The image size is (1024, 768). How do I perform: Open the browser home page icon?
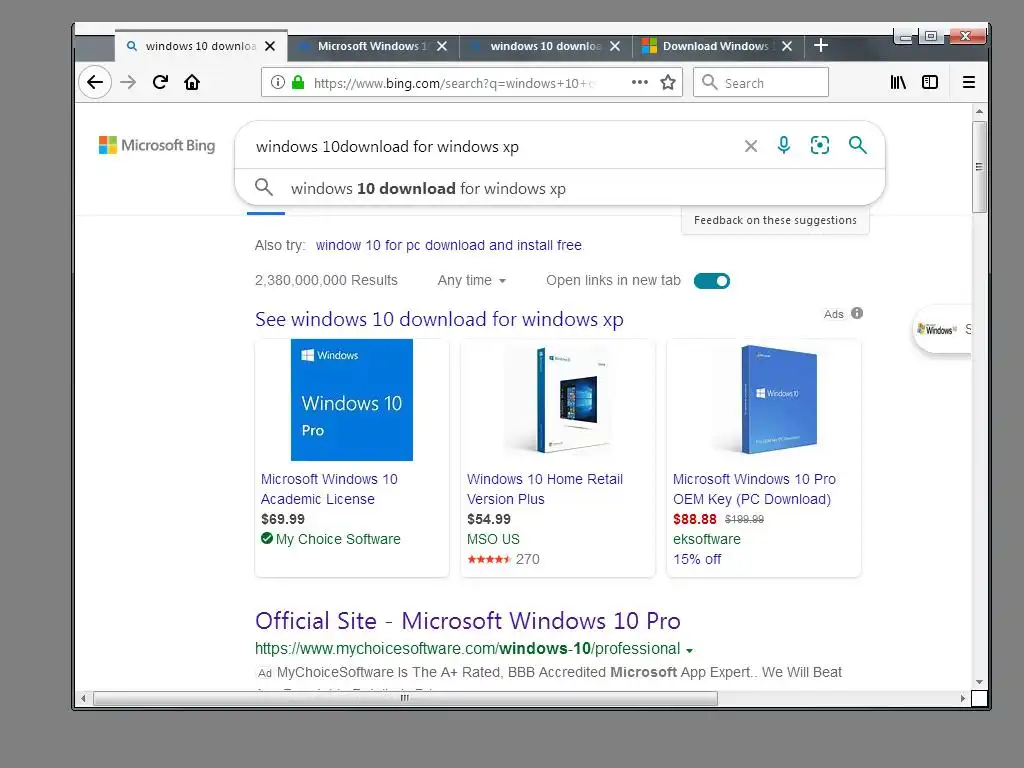point(192,82)
